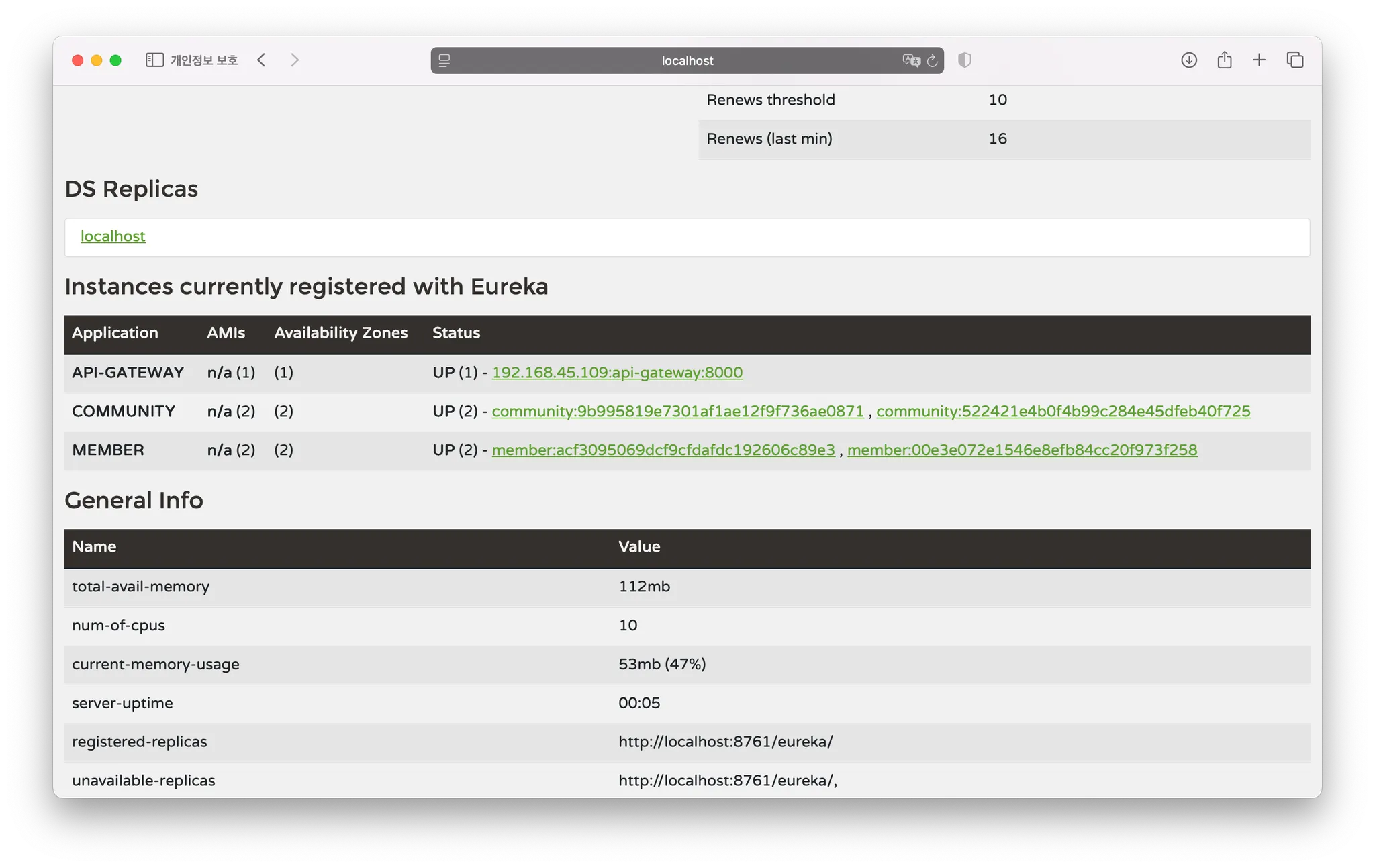Show downloads with the download icon
Image resolution: width=1375 pixels, height=868 pixels.
point(1189,60)
